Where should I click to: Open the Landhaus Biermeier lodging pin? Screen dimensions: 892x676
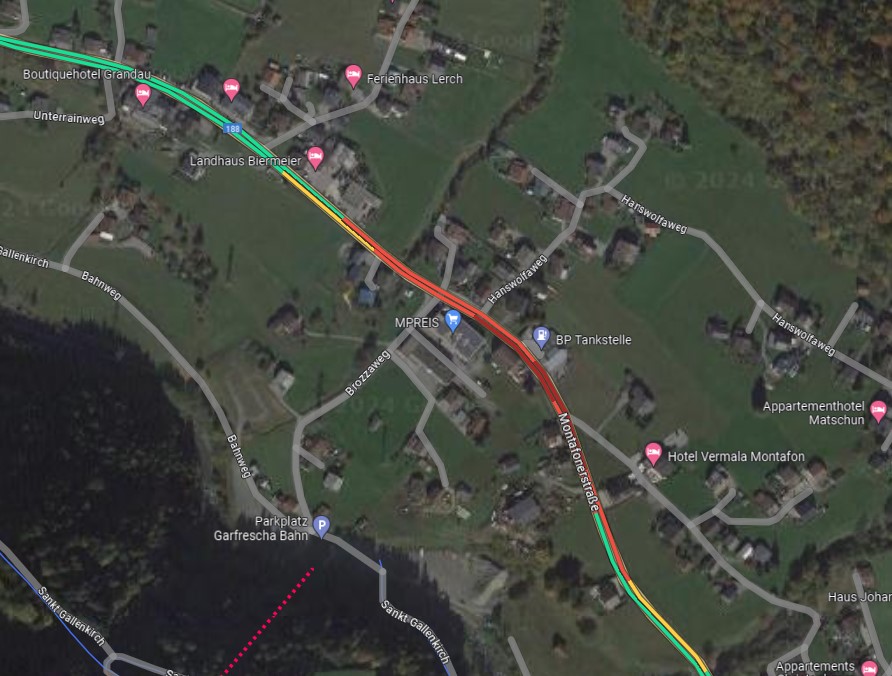(x=315, y=158)
